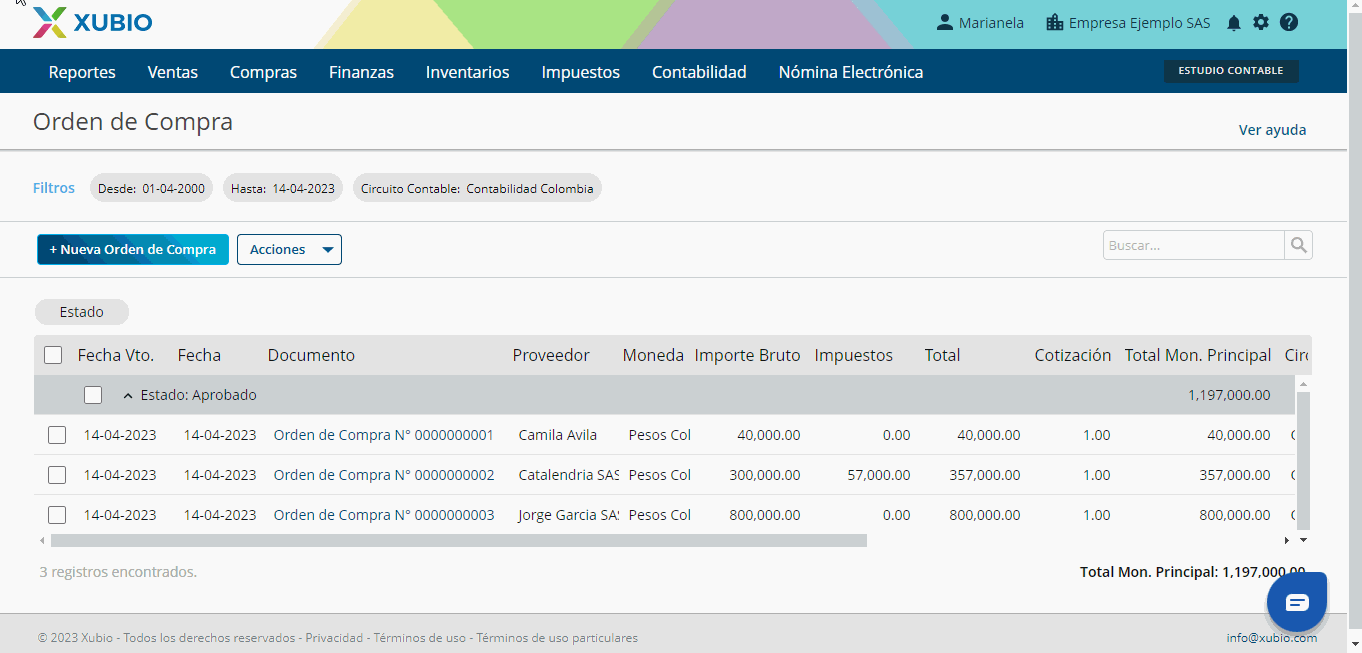
Task: Sort by Cotización column header
Action: (1072, 355)
